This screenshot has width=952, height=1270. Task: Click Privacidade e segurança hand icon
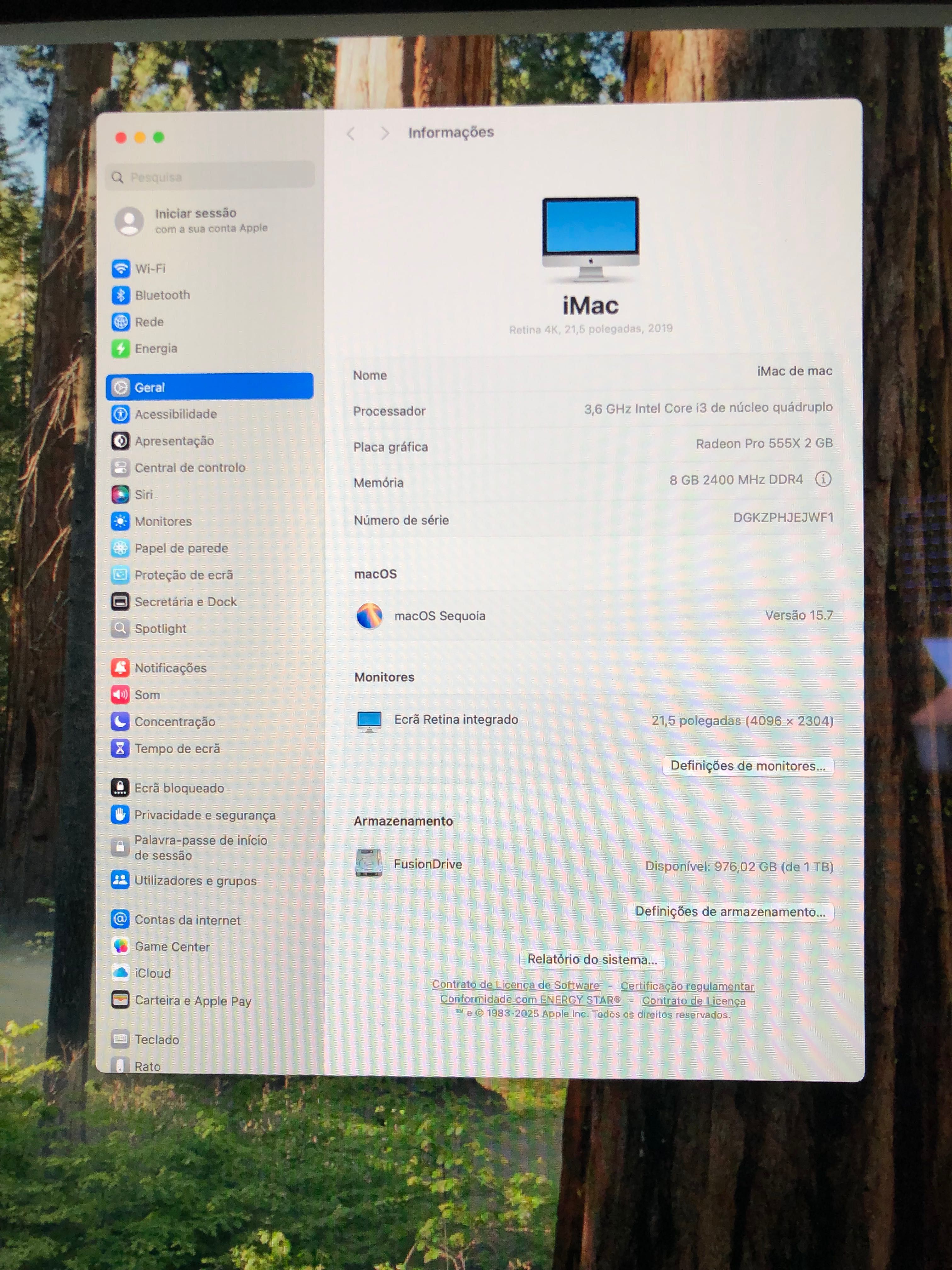[x=120, y=815]
